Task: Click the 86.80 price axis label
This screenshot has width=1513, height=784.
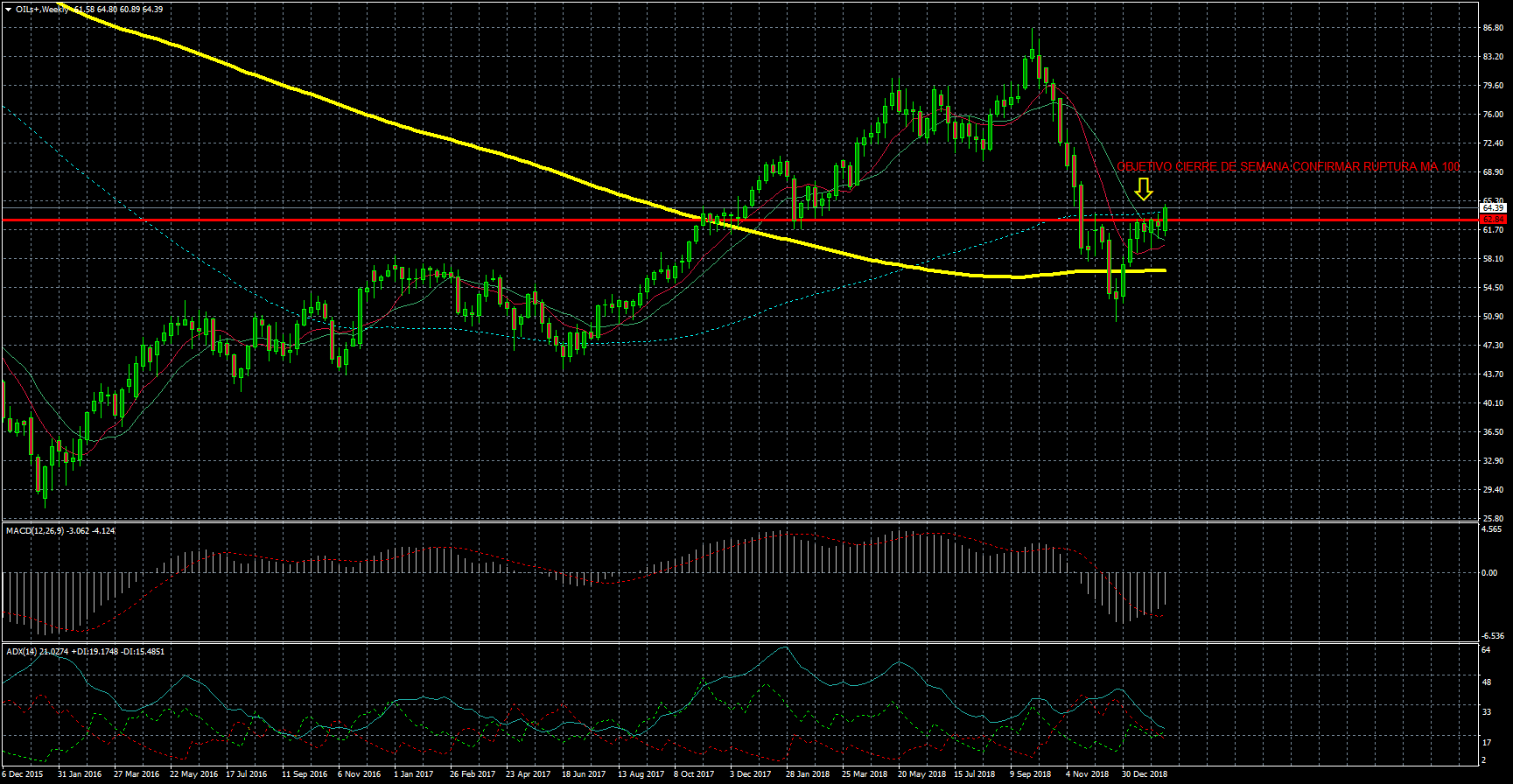Action: point(1493,28)
